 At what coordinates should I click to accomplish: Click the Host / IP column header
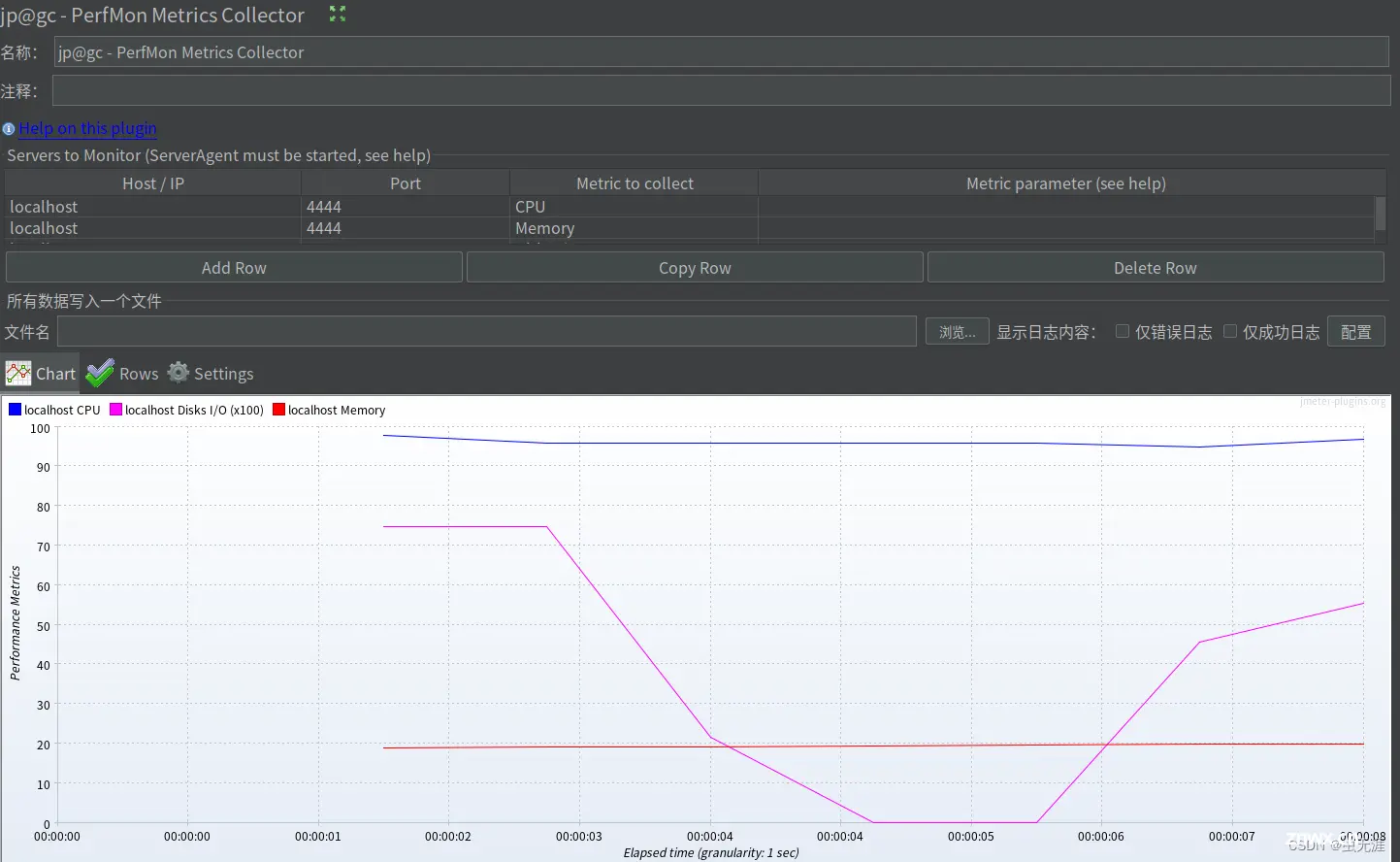[153, 183]
